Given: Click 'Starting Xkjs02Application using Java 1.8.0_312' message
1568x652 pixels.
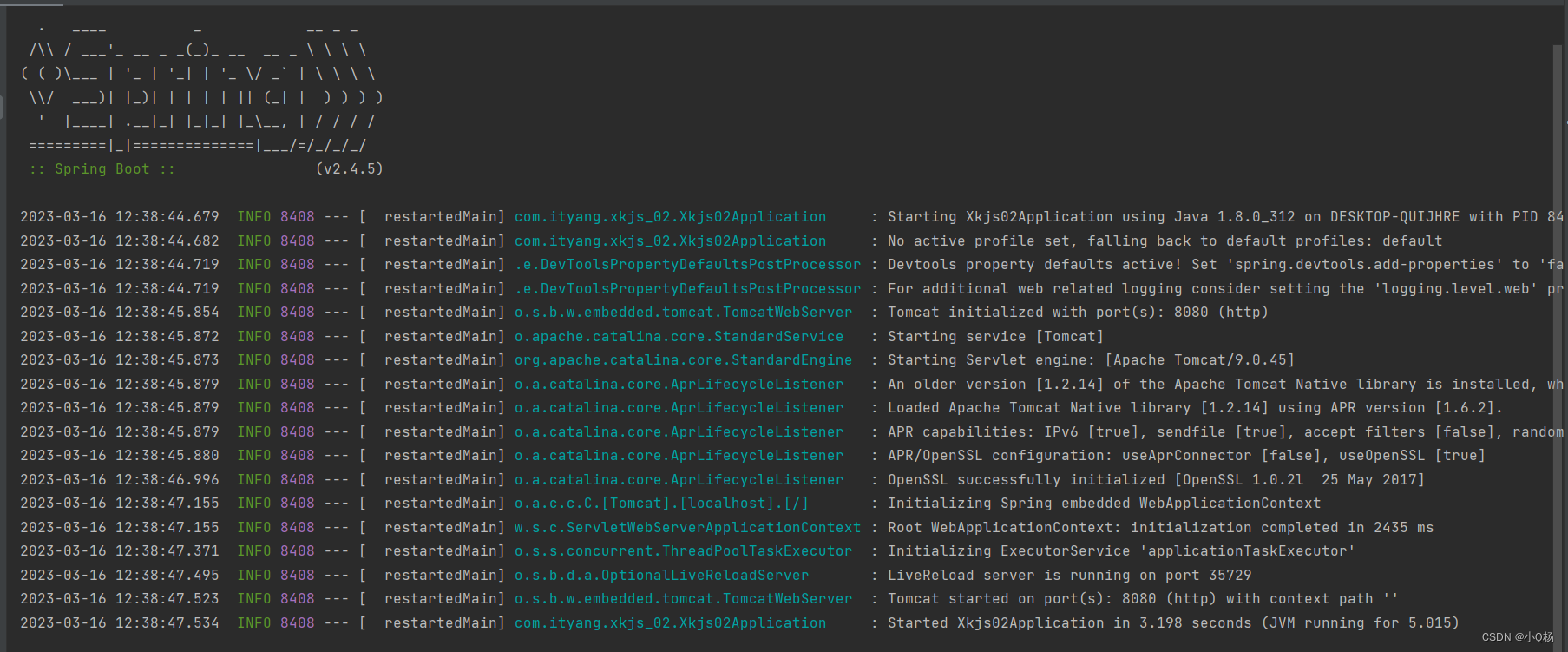Looking at the screenshot, I should point(1225,217).
